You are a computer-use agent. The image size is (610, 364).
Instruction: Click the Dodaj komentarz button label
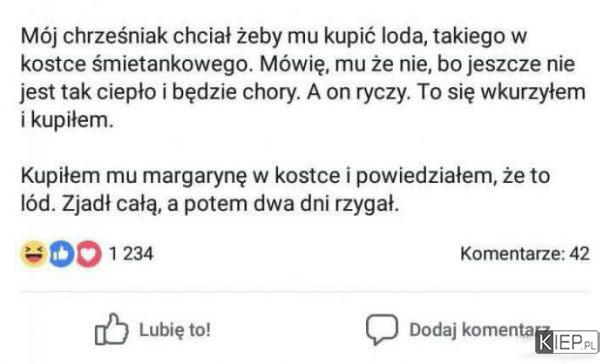click(x=480, y=330)
